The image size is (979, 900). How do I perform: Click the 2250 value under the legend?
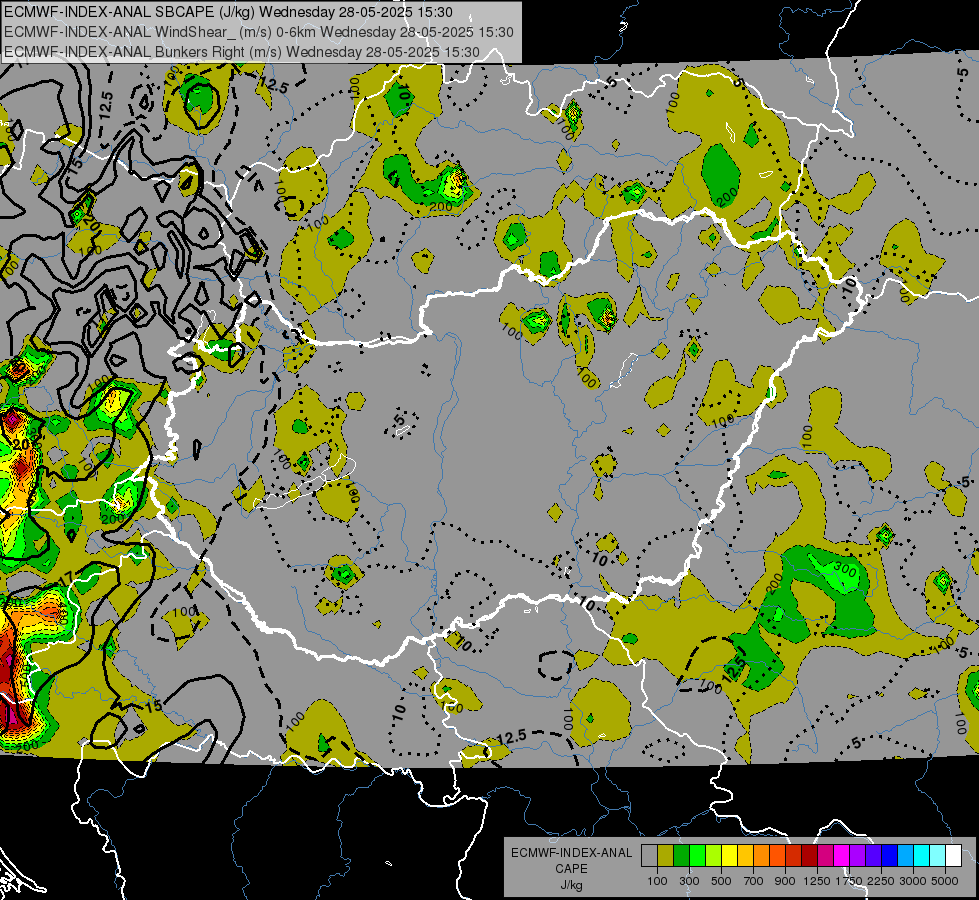click(881, 881)
